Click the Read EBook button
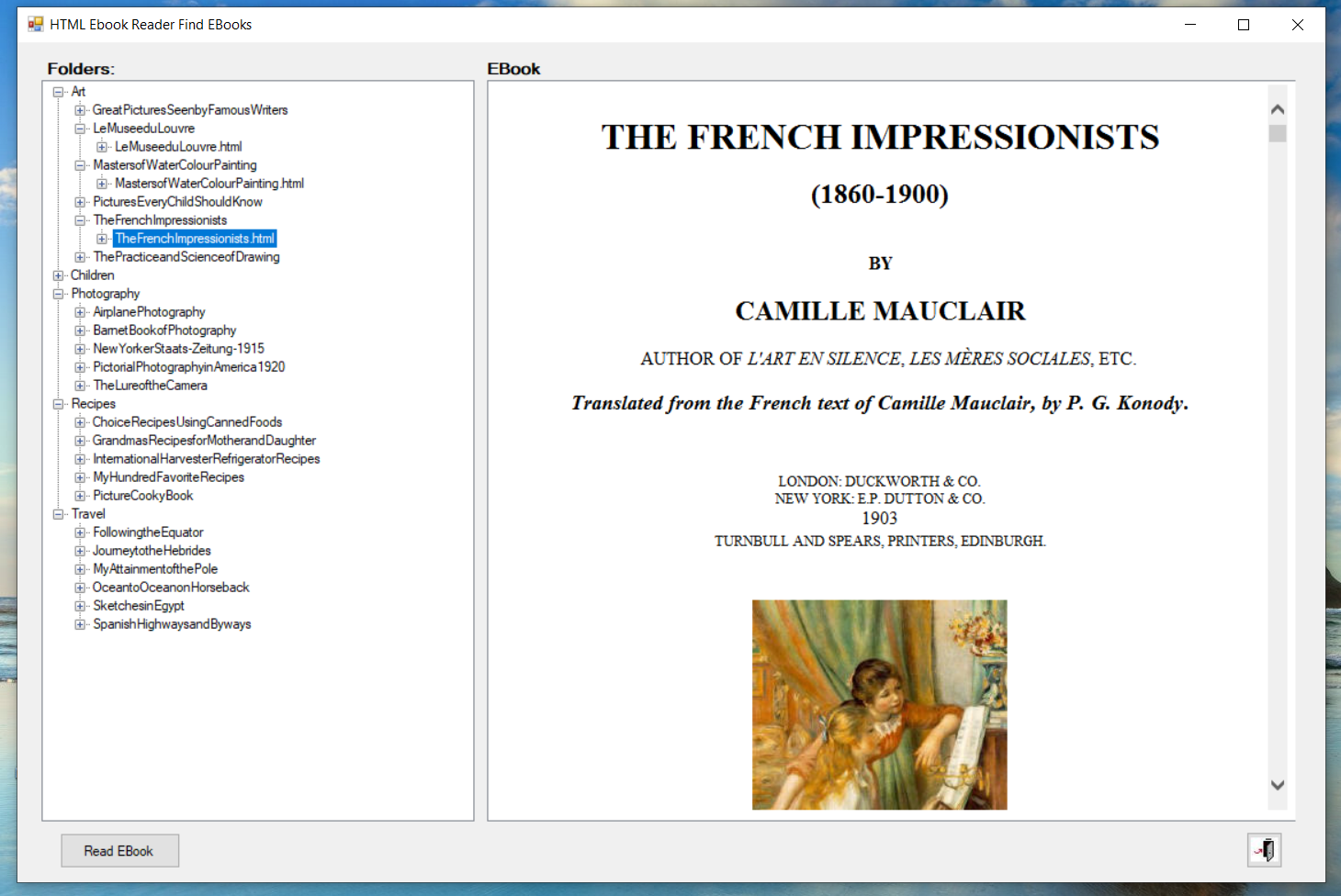This screenshot has height=896, width=1341. 119,851
